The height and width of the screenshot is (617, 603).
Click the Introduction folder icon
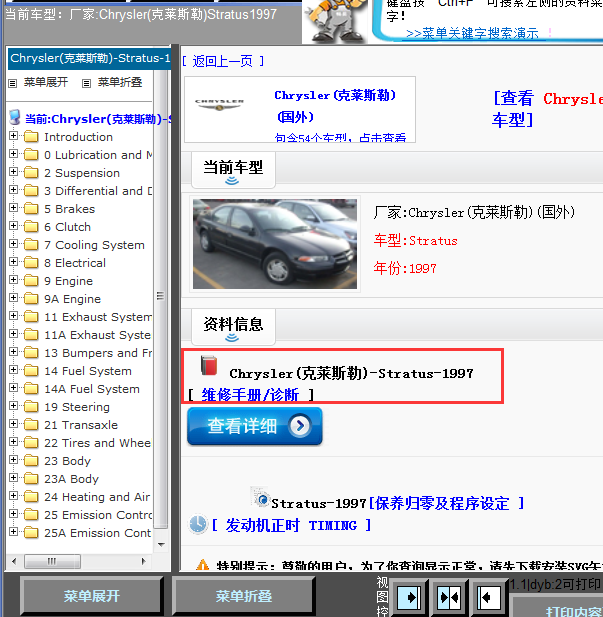(x=31, y=137)
